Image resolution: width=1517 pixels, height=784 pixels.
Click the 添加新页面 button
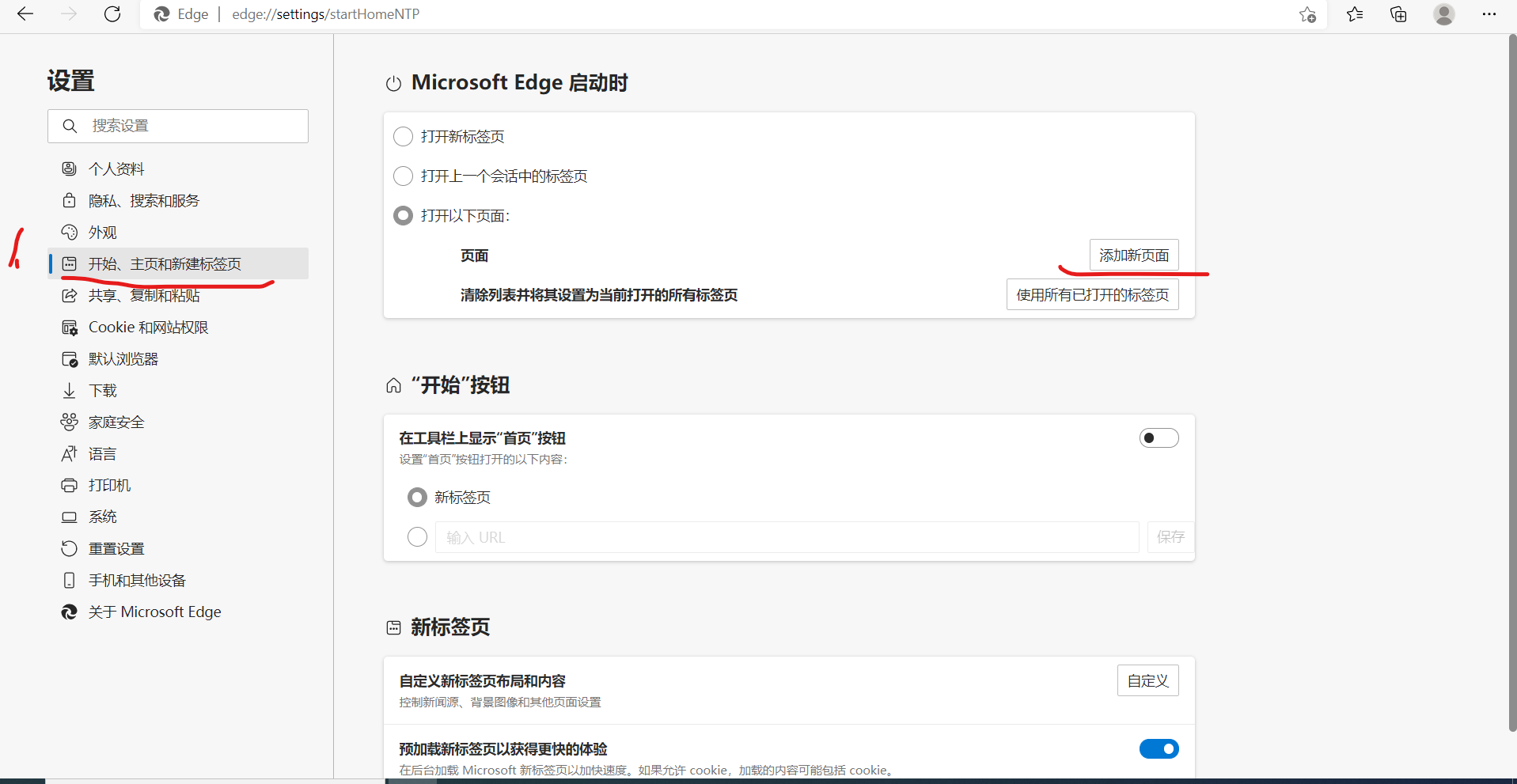pyautogui.click(x=1134, y=255)
